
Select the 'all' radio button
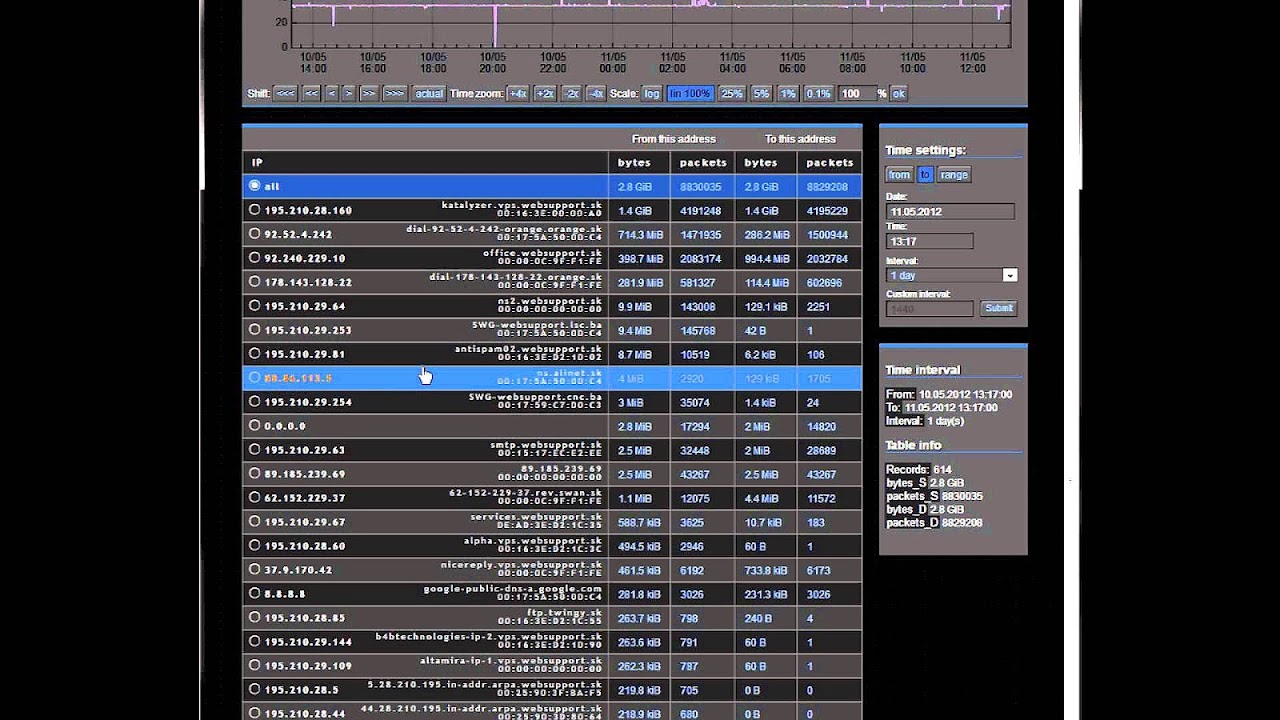(254, 186)
